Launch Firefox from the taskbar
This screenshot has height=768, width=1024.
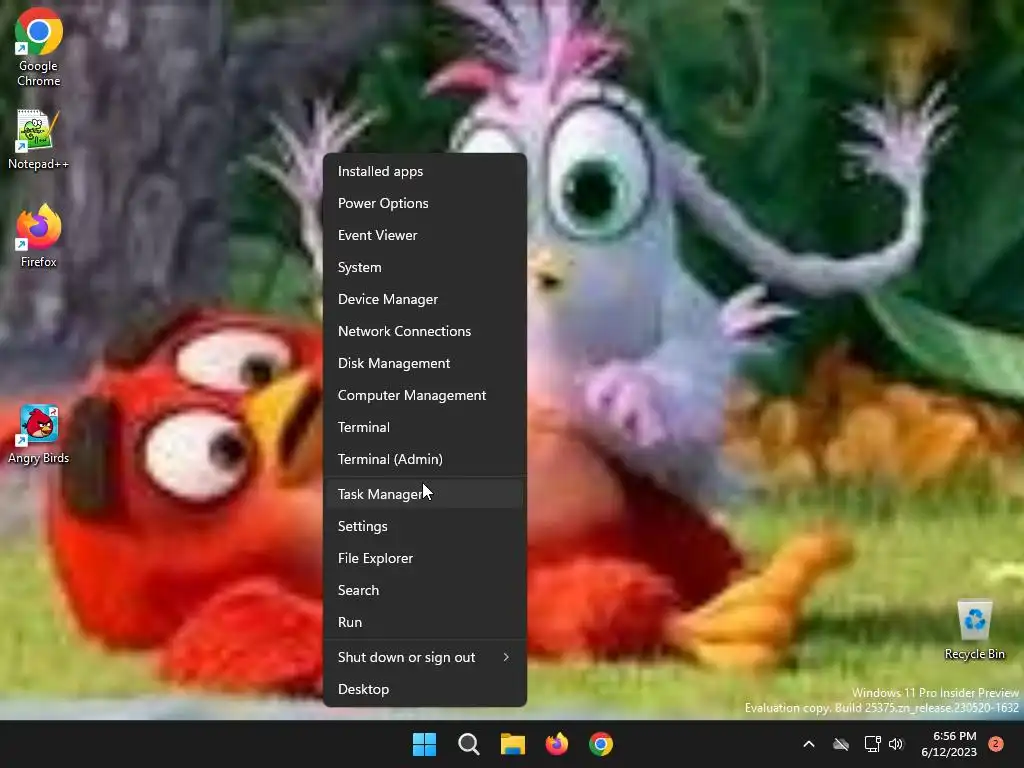click(556, 744)
